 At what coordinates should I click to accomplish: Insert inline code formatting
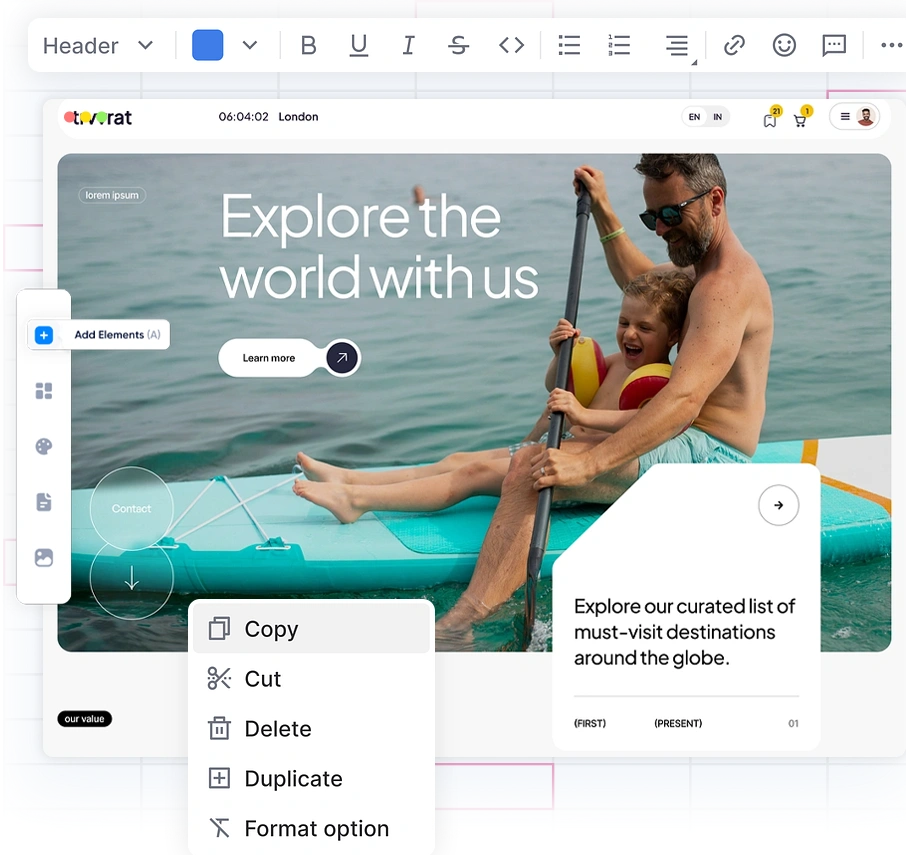click(x=511, y=46)
